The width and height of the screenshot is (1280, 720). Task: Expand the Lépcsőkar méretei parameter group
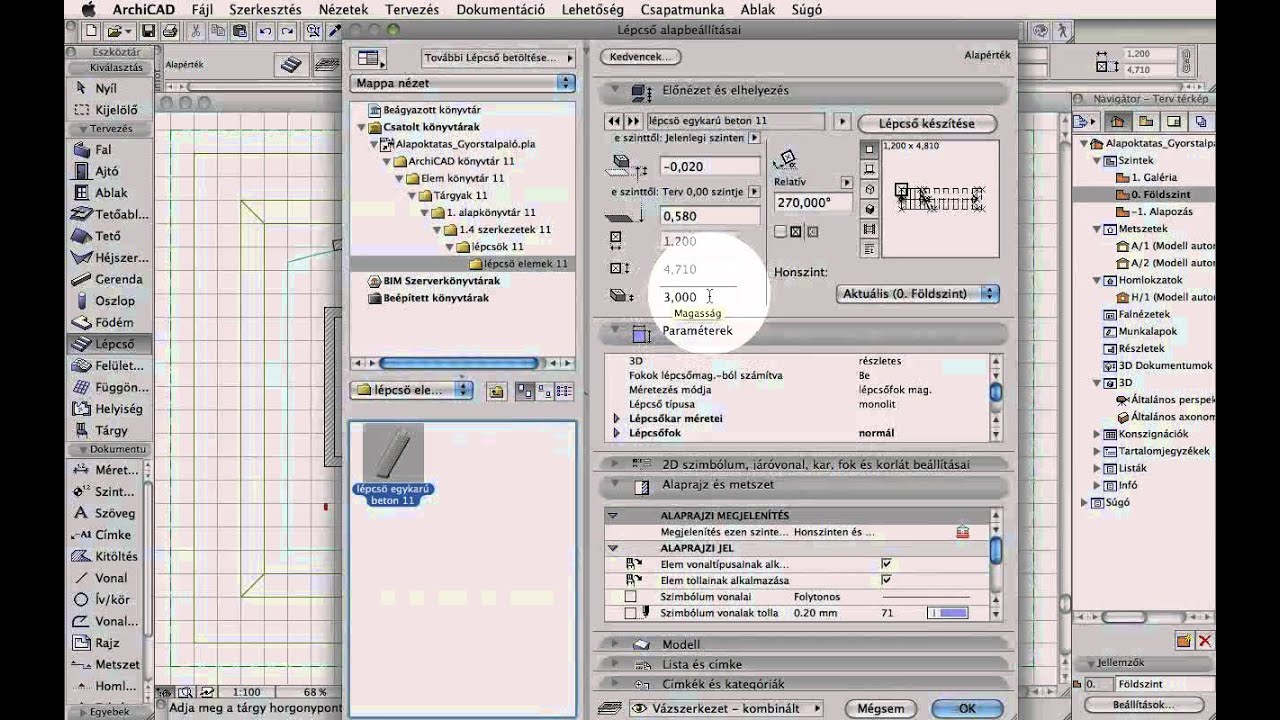(617, 418)
